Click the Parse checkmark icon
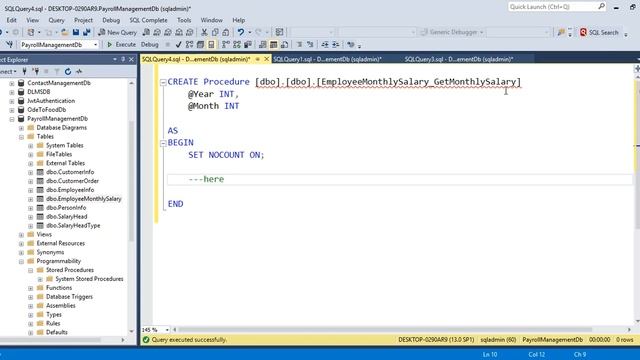 (178, 44)
